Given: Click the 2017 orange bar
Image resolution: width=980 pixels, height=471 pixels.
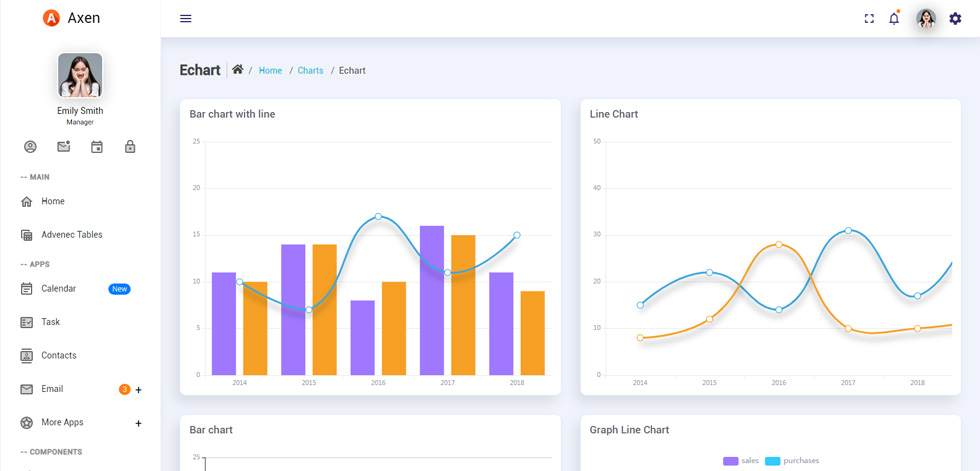Looking at the screenshot, I should (463, 305).
